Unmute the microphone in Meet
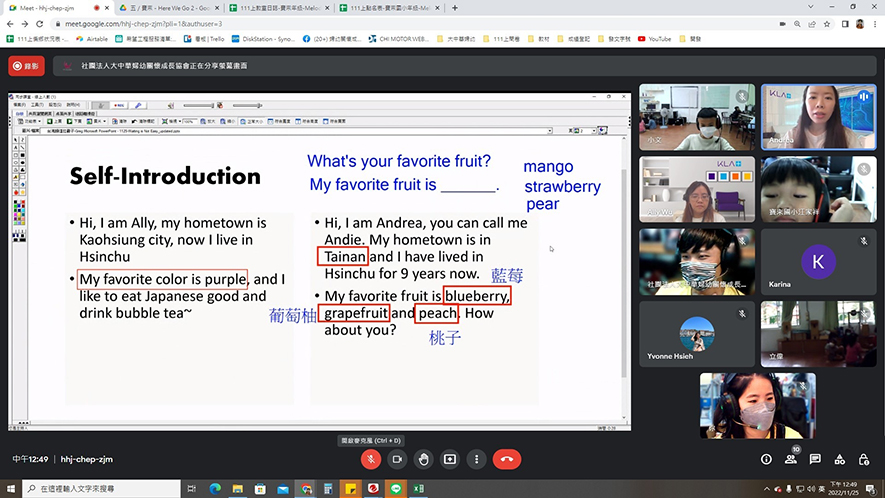Screen dimensions: 885x498 [370, 459]
